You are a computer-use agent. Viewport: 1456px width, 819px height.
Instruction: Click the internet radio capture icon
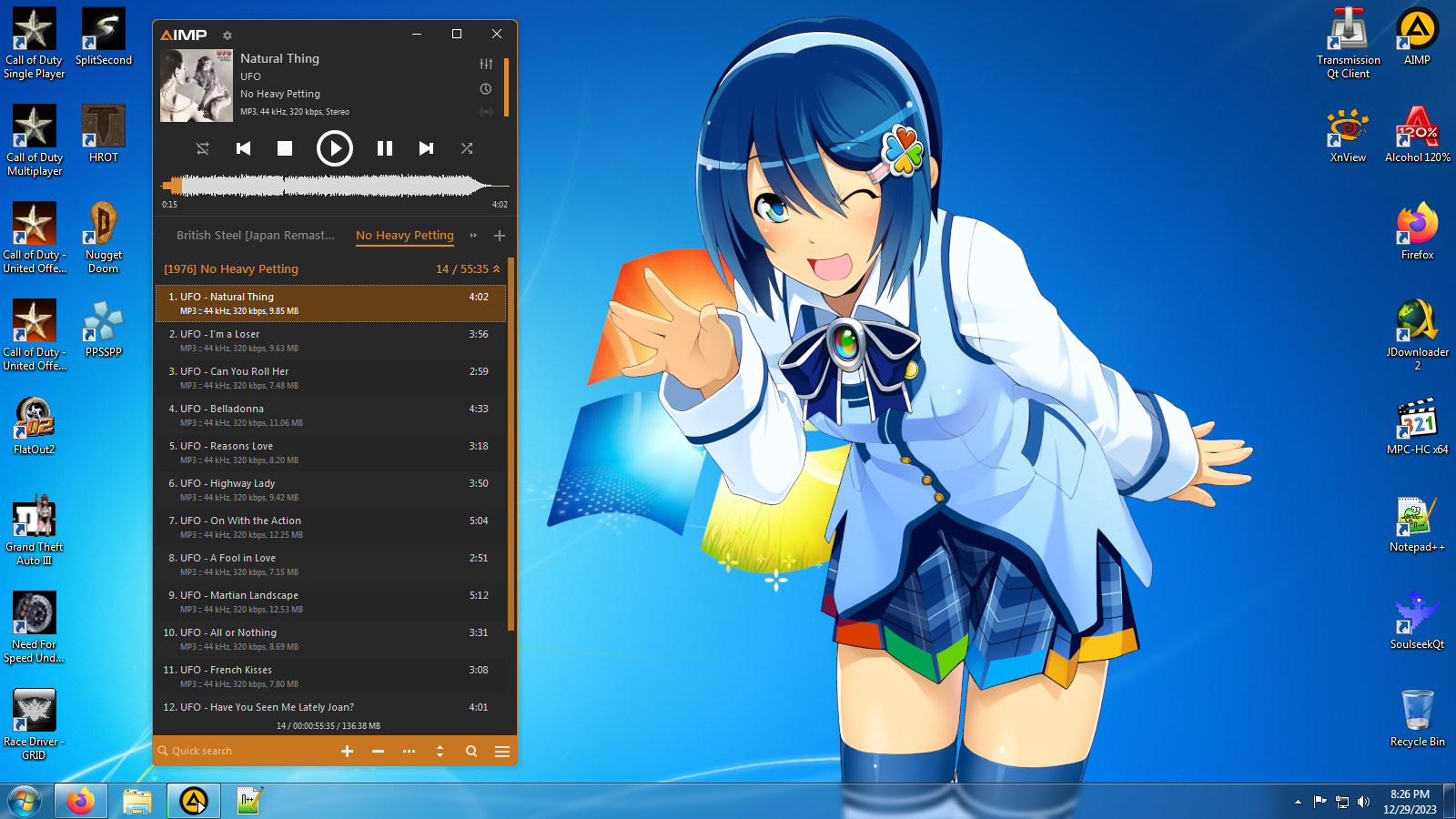tap(486, 112)
